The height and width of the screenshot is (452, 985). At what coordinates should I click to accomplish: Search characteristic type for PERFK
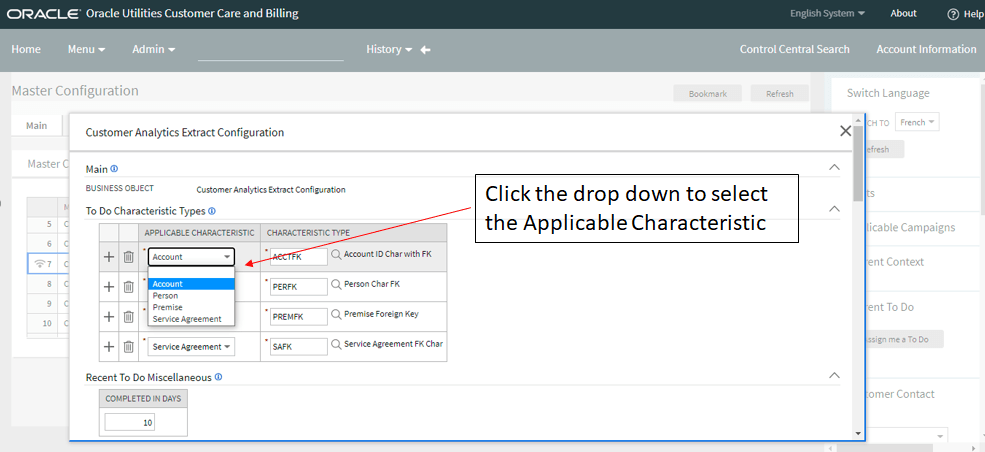tap(336, 284)
